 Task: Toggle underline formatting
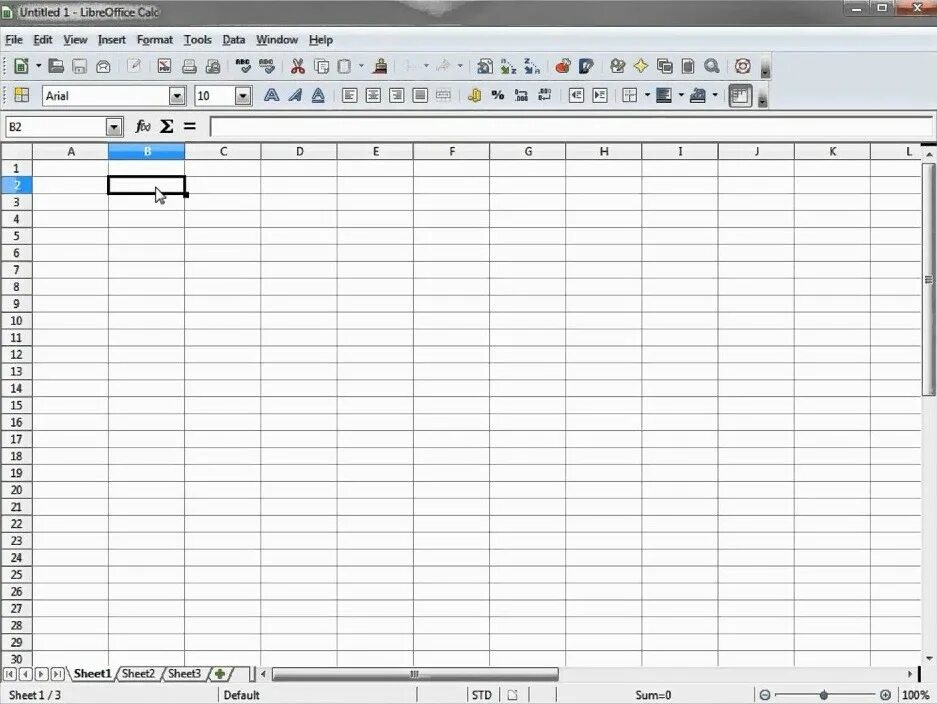(x=318, y=96)
